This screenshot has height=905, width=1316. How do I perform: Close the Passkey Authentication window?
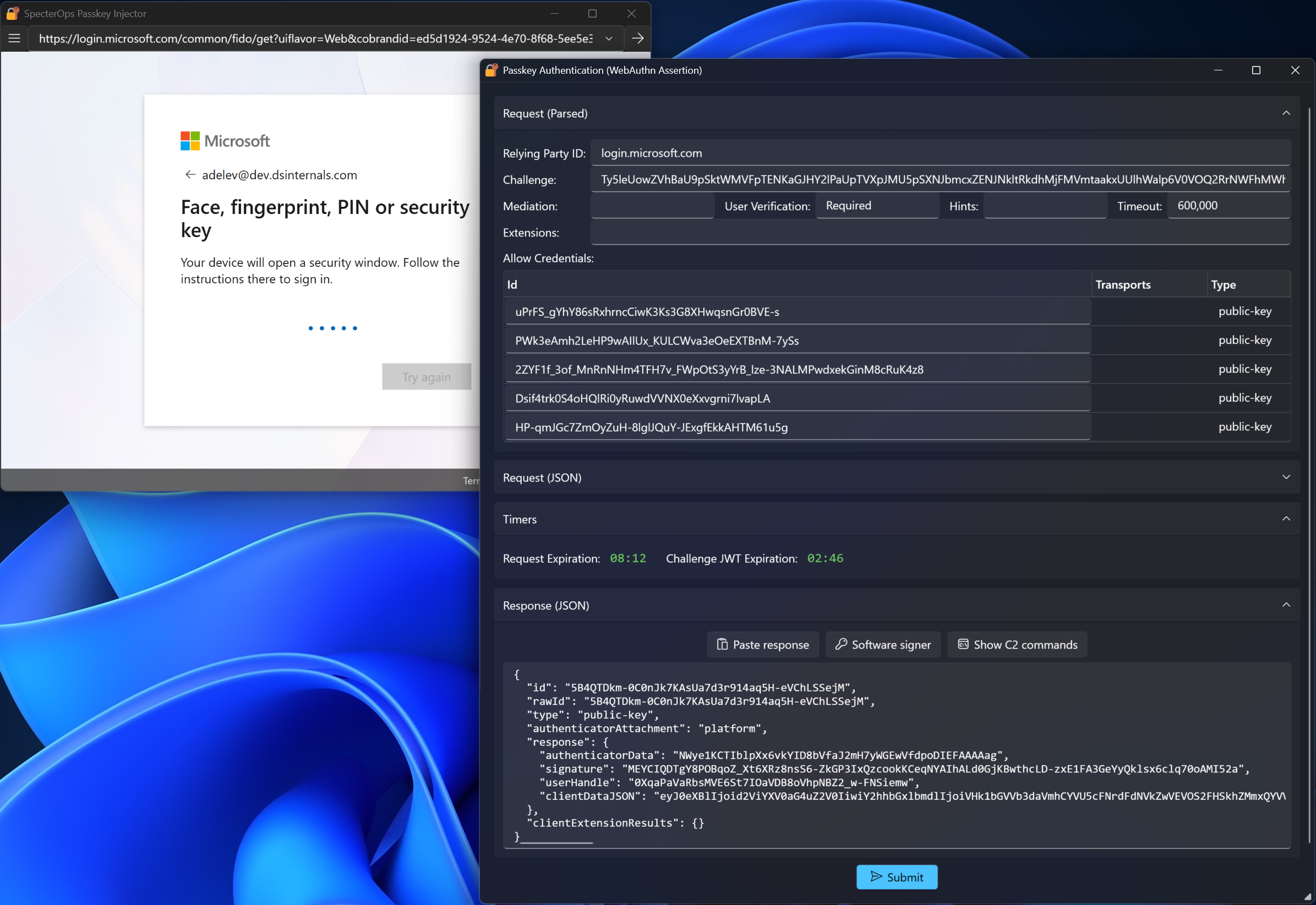[1295, 70]
